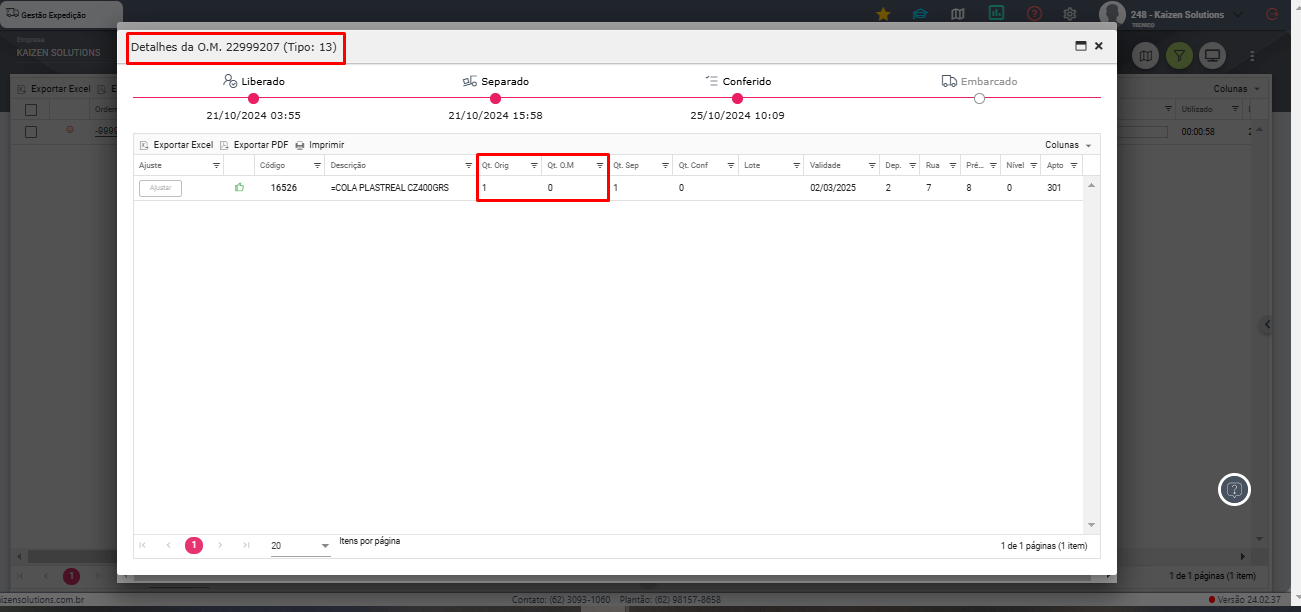The width and height of the screenshot is (1301, 612).
Task: Click the Liberado stage icon
Action: click(230, 81)
